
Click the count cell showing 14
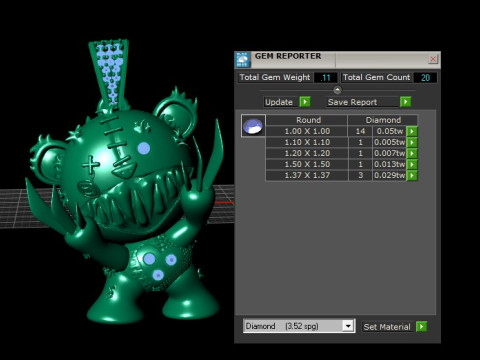point(360,131)
